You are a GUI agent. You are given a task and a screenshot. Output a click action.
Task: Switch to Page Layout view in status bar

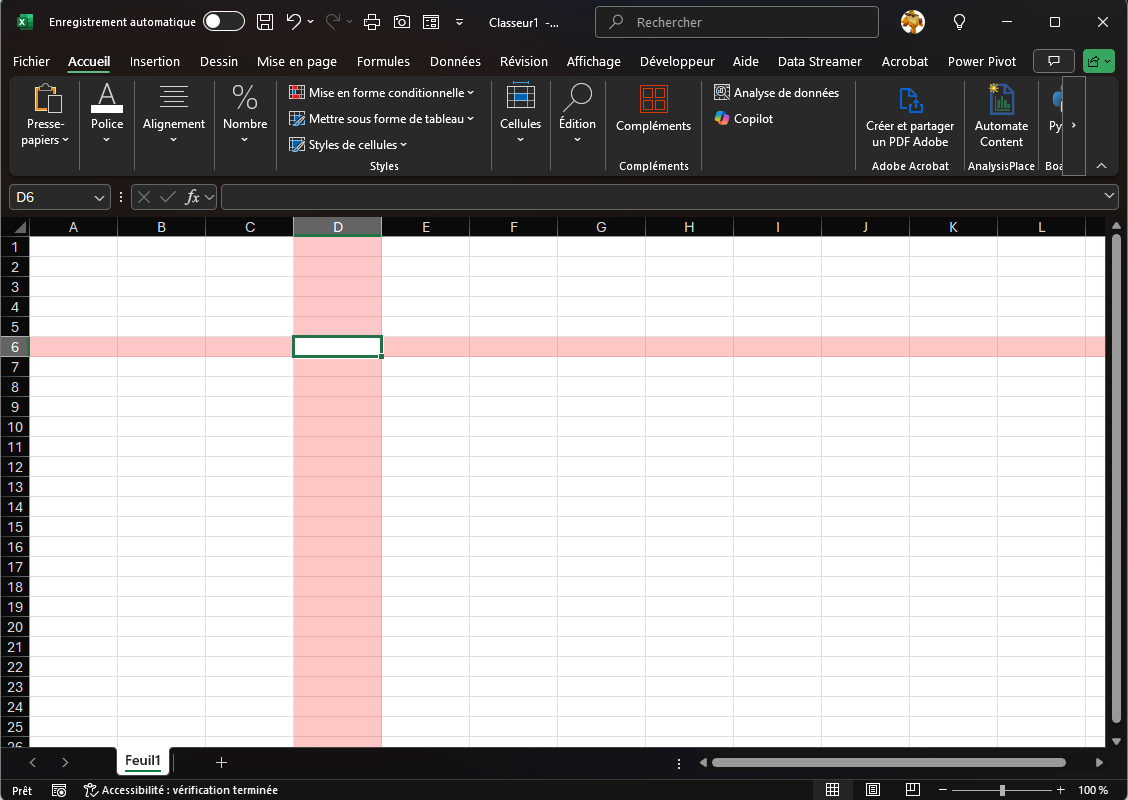click(871, 790)
